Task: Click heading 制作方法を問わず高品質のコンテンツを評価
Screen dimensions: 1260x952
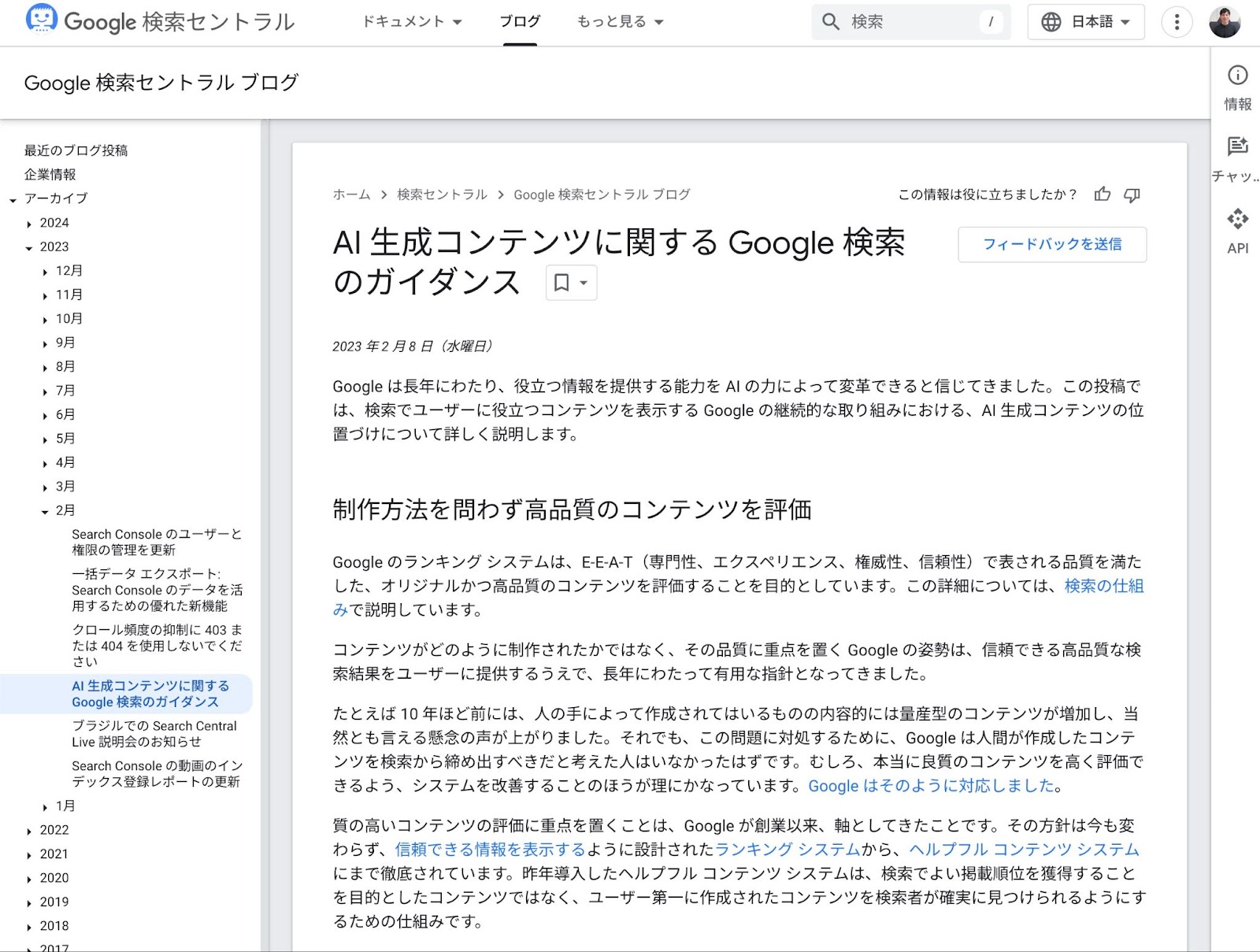Action: point(572,510)
